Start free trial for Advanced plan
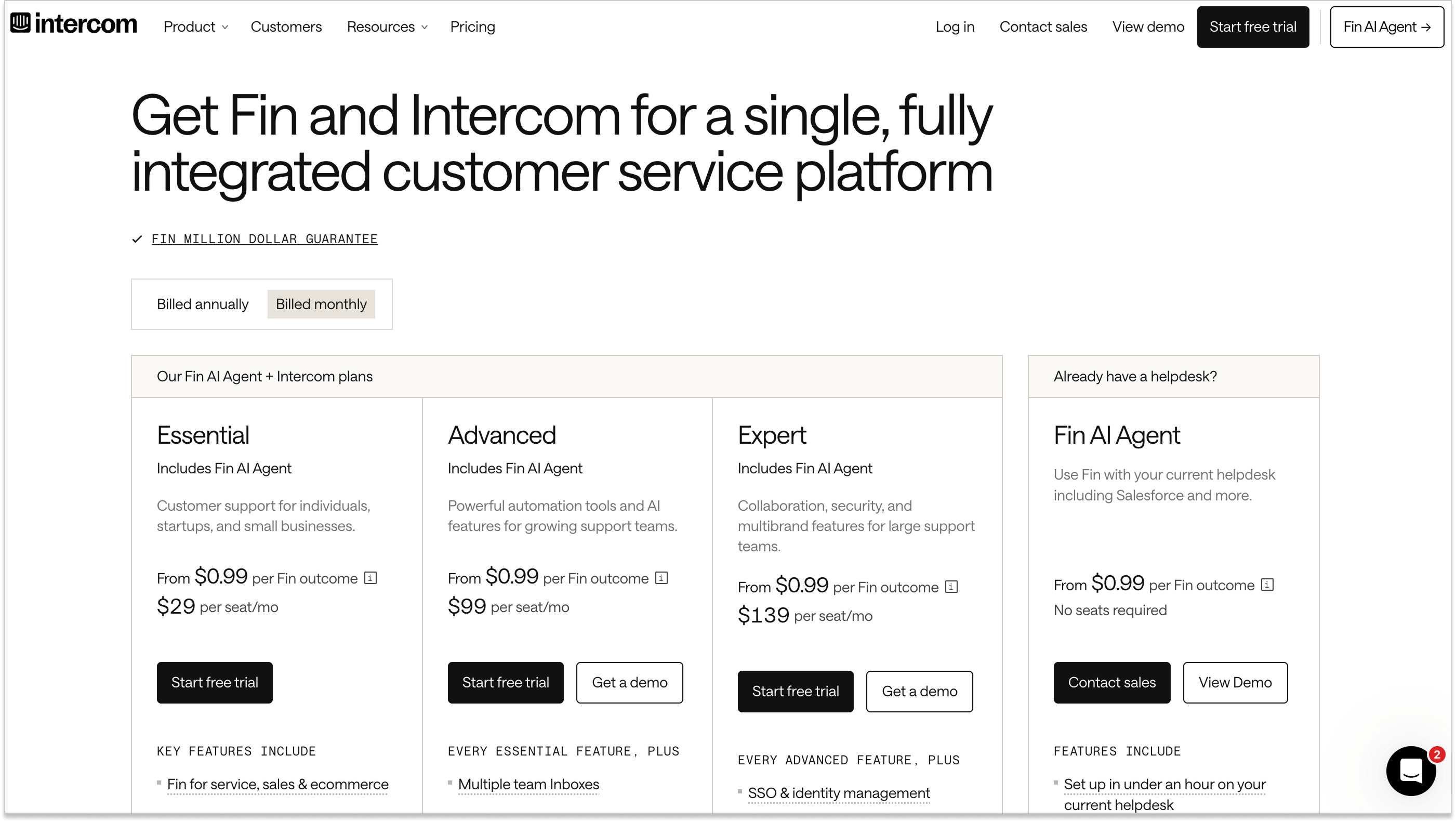The image size is (1456, 822). pyautogui.click(x=505, y=682)
